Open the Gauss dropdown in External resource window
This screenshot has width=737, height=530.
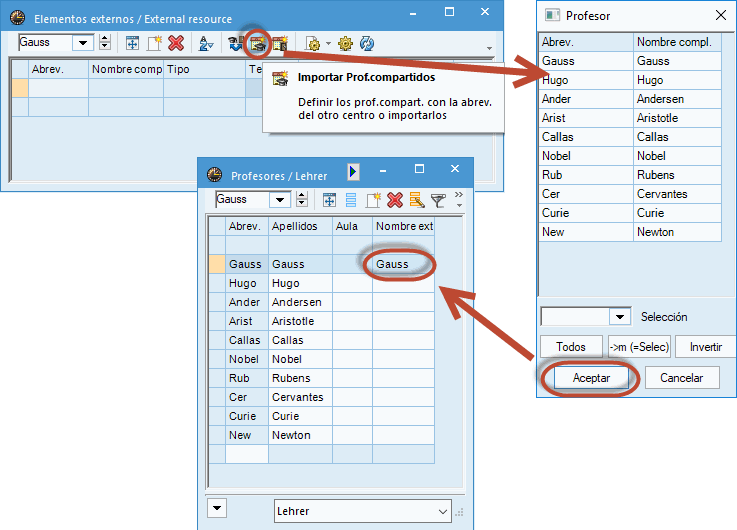pyautogui.click(x=83, y=43)
